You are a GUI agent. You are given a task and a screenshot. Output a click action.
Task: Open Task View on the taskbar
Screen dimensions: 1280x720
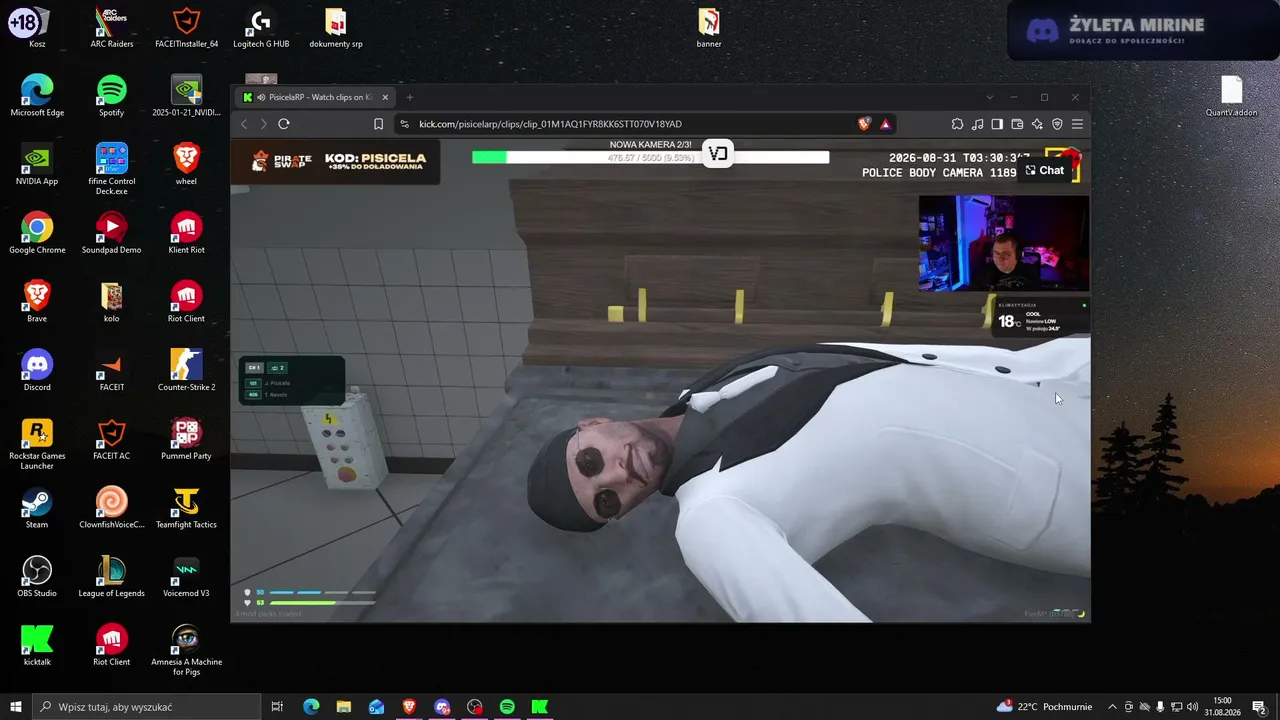(277, 707)
